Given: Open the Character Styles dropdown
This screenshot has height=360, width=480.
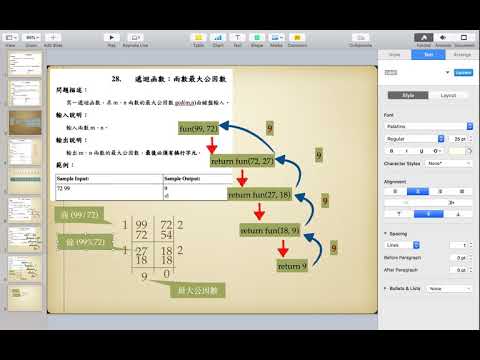Looking at the screenshot, I should pos(449,164).
